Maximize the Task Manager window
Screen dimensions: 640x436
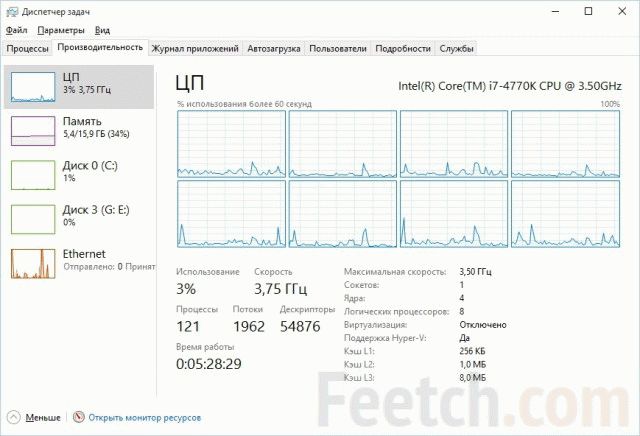[x=588, y=11]
